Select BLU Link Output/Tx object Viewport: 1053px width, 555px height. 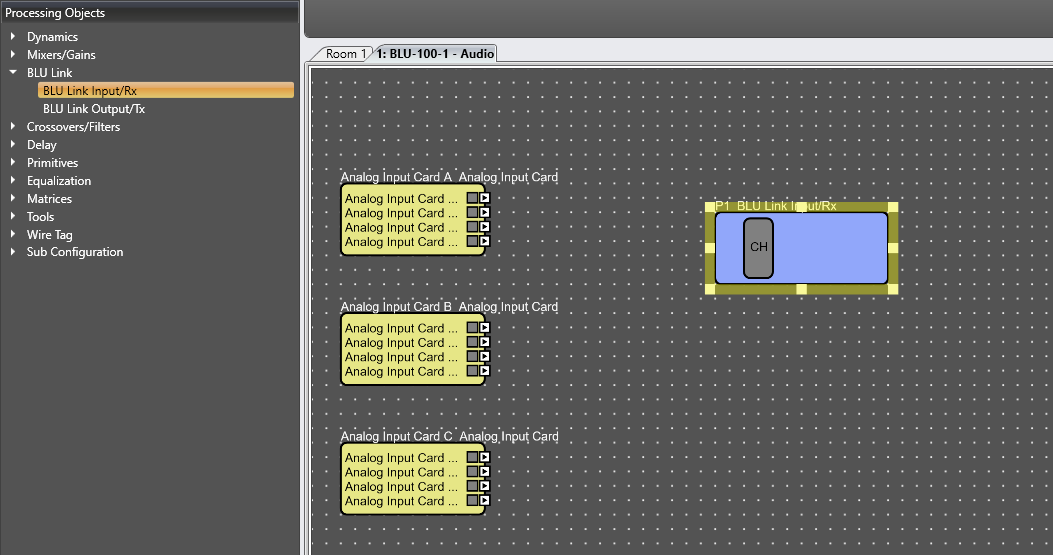click(x=94, y=108)
